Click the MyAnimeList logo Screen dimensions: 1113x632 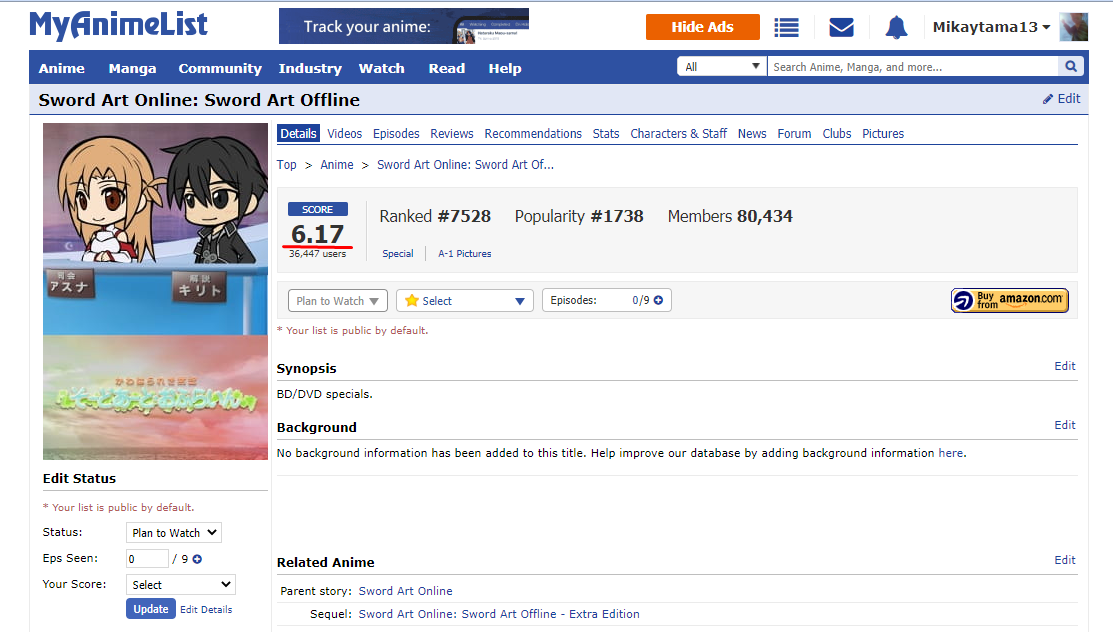[x=118, y=25]
